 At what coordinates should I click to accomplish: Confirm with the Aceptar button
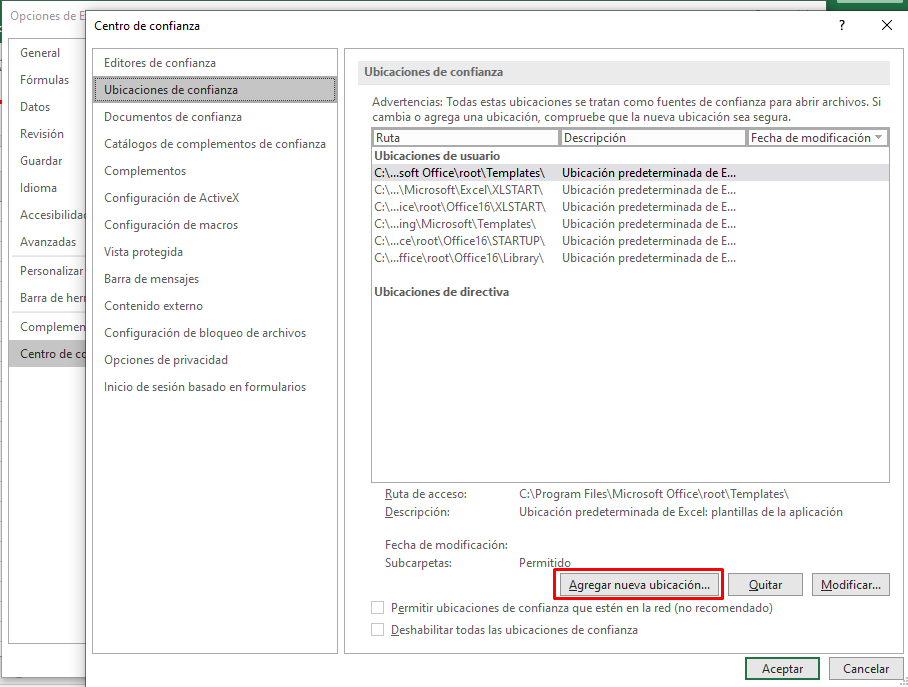(x=782, y=669)
